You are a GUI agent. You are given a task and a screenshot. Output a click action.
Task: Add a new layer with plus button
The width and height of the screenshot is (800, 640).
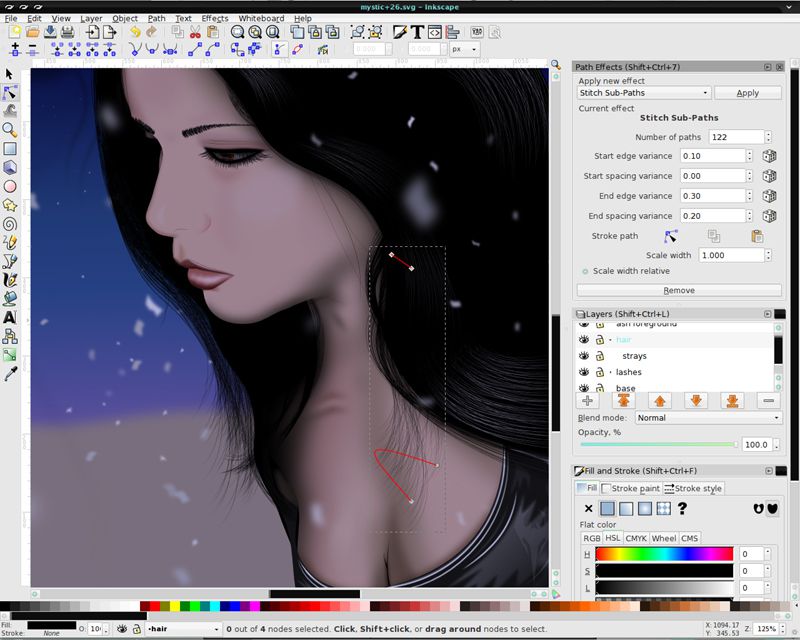(587, 400)
